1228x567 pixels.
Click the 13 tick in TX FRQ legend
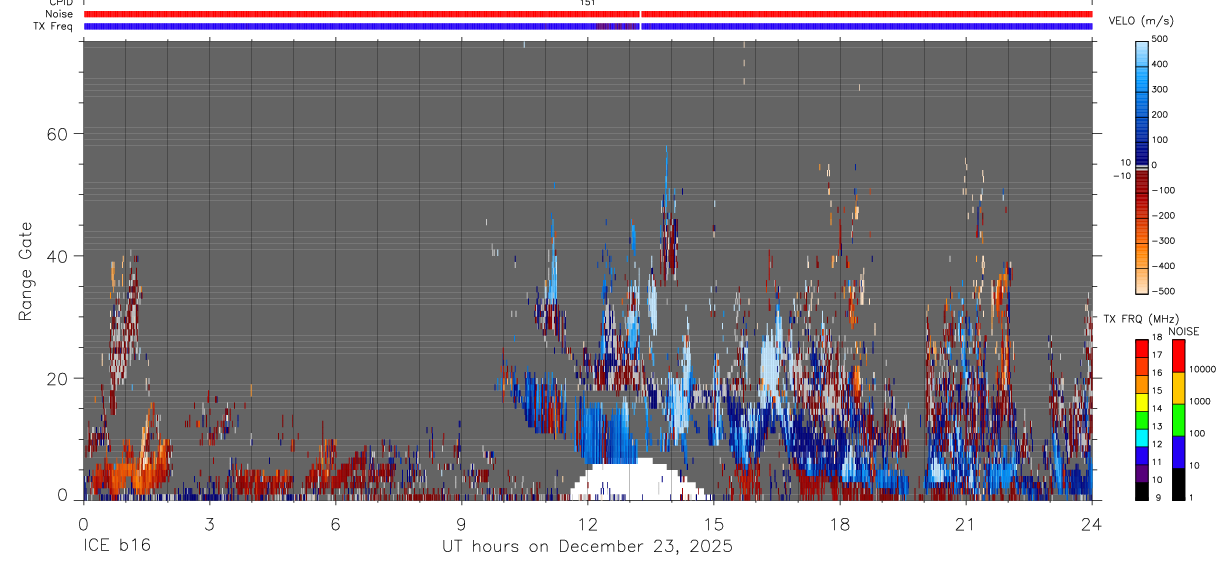coord(1156,426)
